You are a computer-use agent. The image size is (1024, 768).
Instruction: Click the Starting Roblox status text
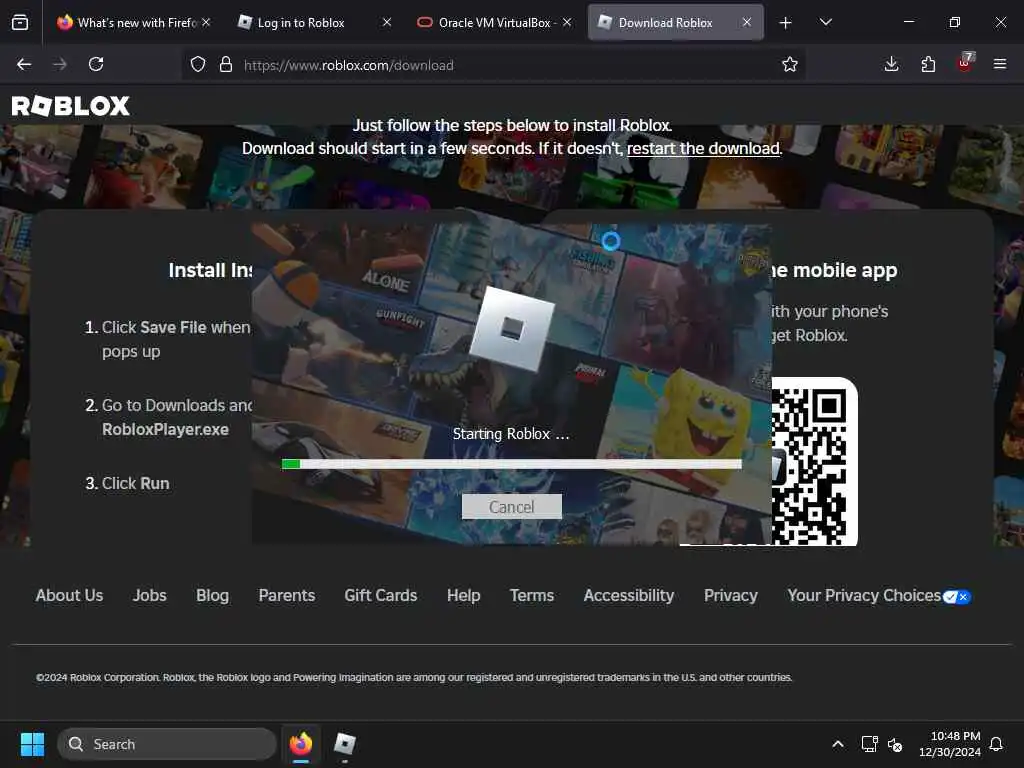511,434
